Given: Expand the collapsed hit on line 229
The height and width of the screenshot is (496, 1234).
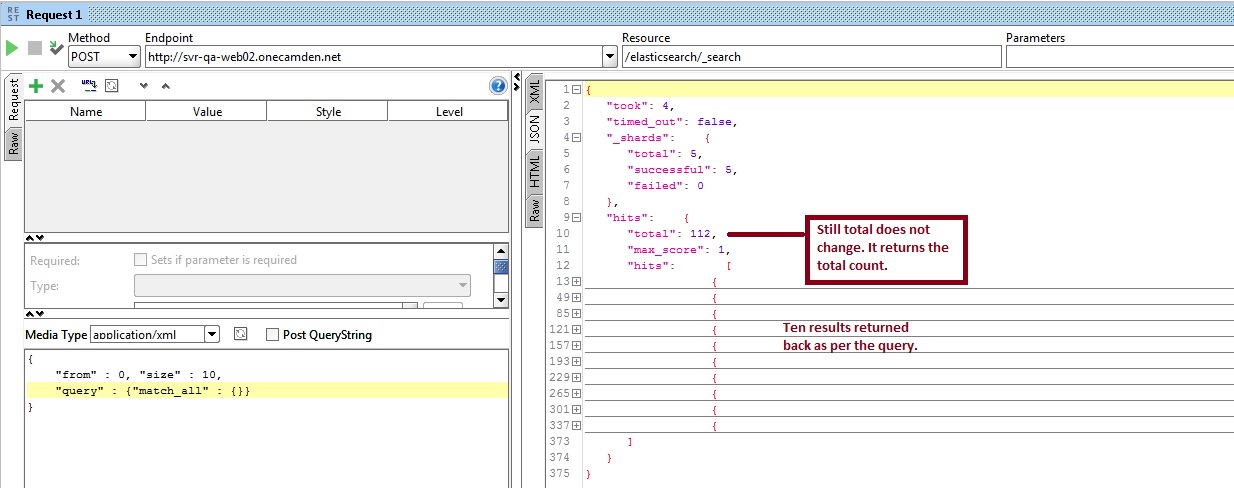Looking at the screenshot, I should click(576, 377).
